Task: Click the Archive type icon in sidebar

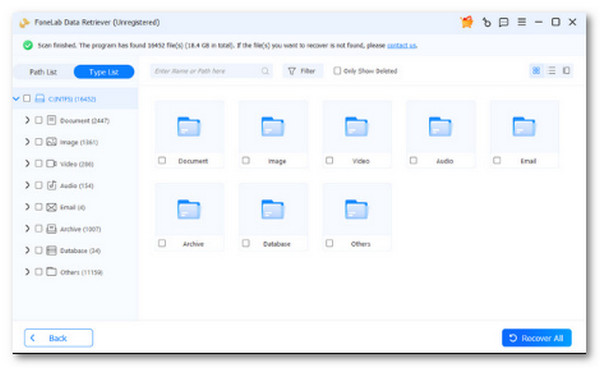Action: point(51,229)
